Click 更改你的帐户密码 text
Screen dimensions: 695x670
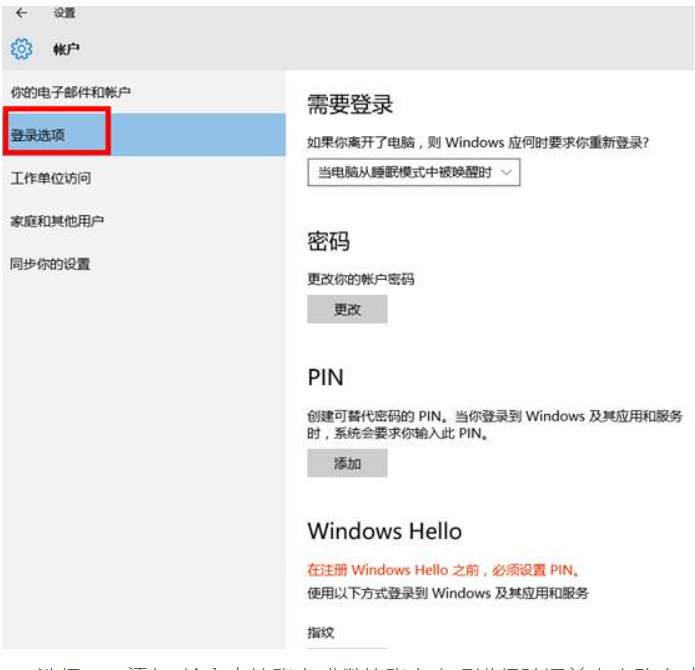pyautogui.click(x=361, y=279)
